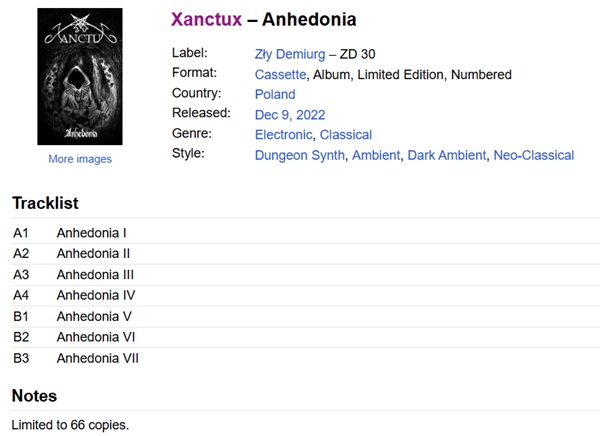
Task: Click the Anhedonia album cover thumbnail
Action: (80, 76)
